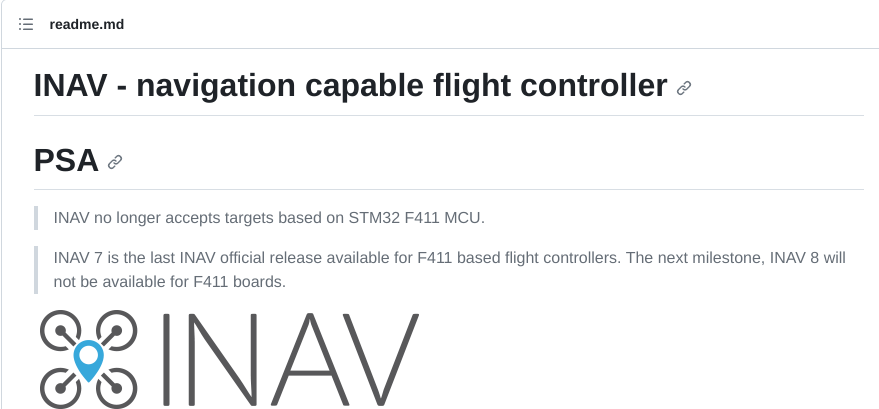Click the anchor link icon next to PSA
The width and height of the screenshot is (879, 409).
tap(115, 162)
